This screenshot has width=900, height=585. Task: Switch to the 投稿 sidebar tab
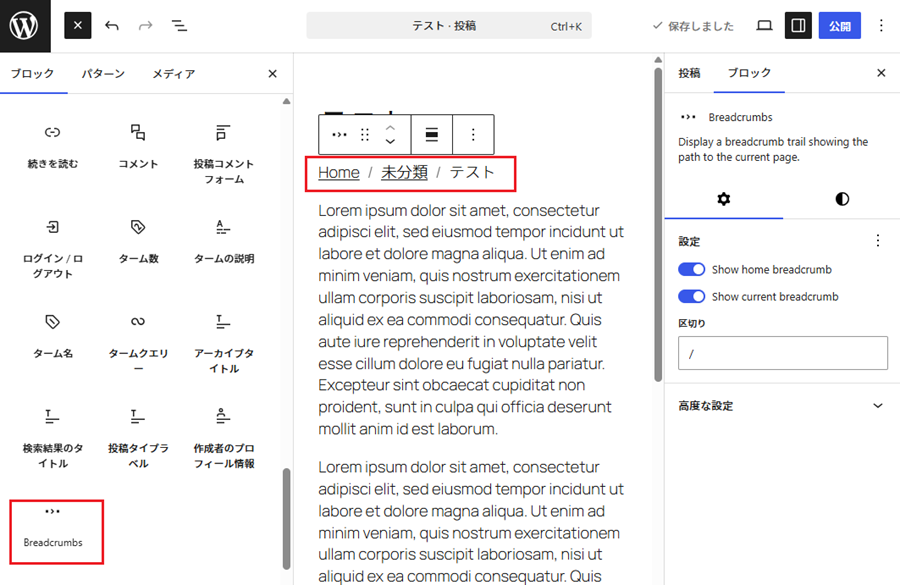point(689,73)
